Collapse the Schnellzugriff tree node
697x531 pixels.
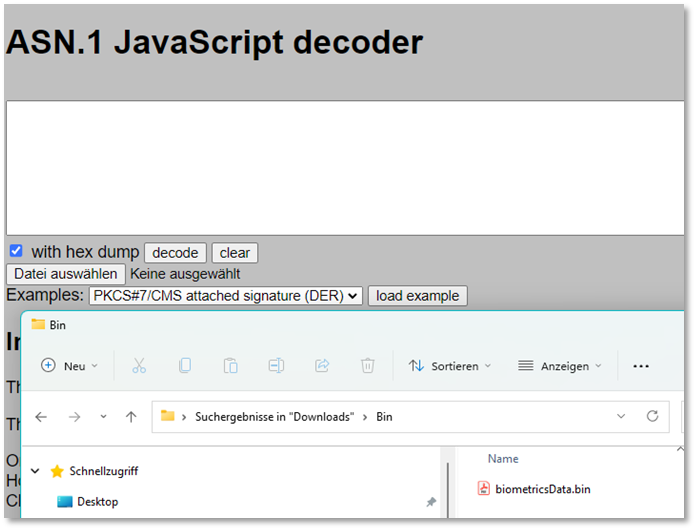(36, 471)
